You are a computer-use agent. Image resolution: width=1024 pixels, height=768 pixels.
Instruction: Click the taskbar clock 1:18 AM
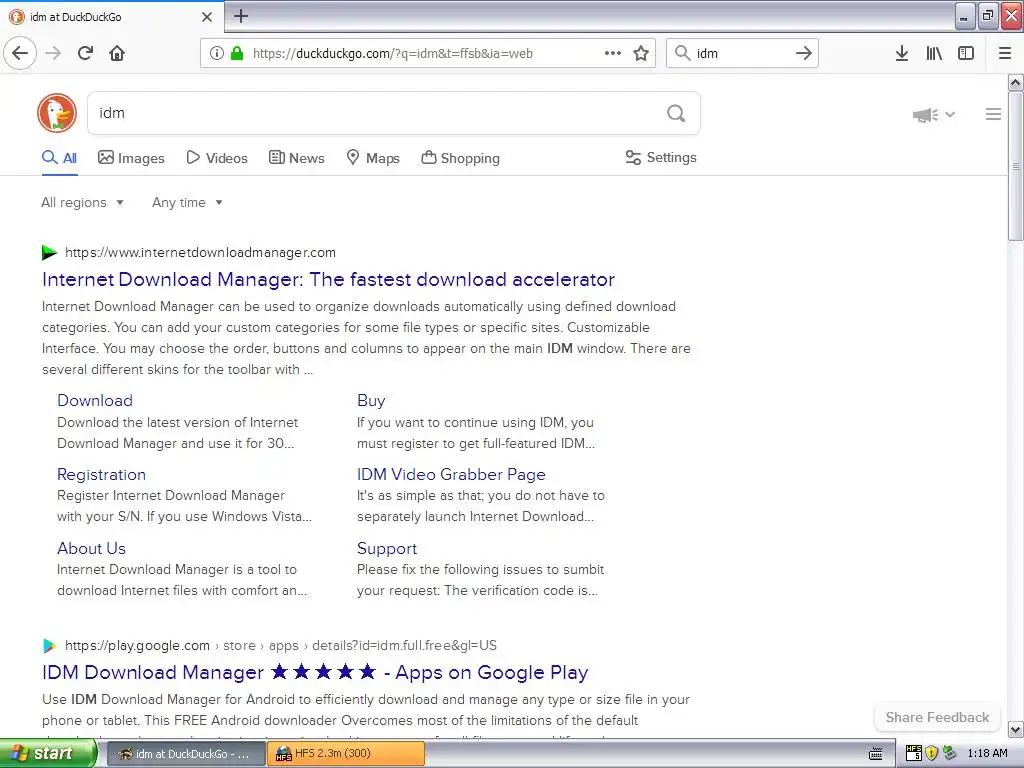pyautogui.click(x=987, y=754)
